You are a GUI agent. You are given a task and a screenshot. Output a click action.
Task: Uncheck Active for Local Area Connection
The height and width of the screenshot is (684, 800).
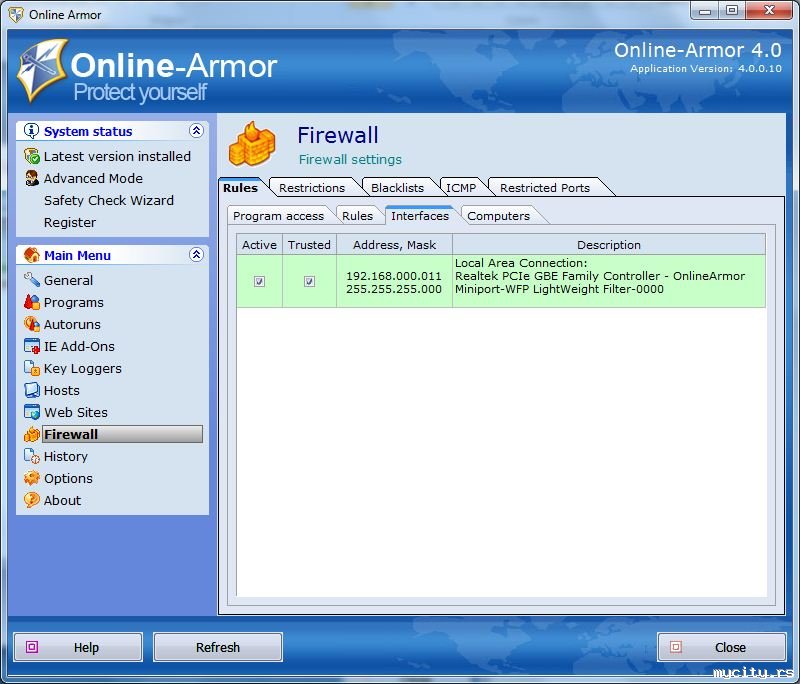259,282
